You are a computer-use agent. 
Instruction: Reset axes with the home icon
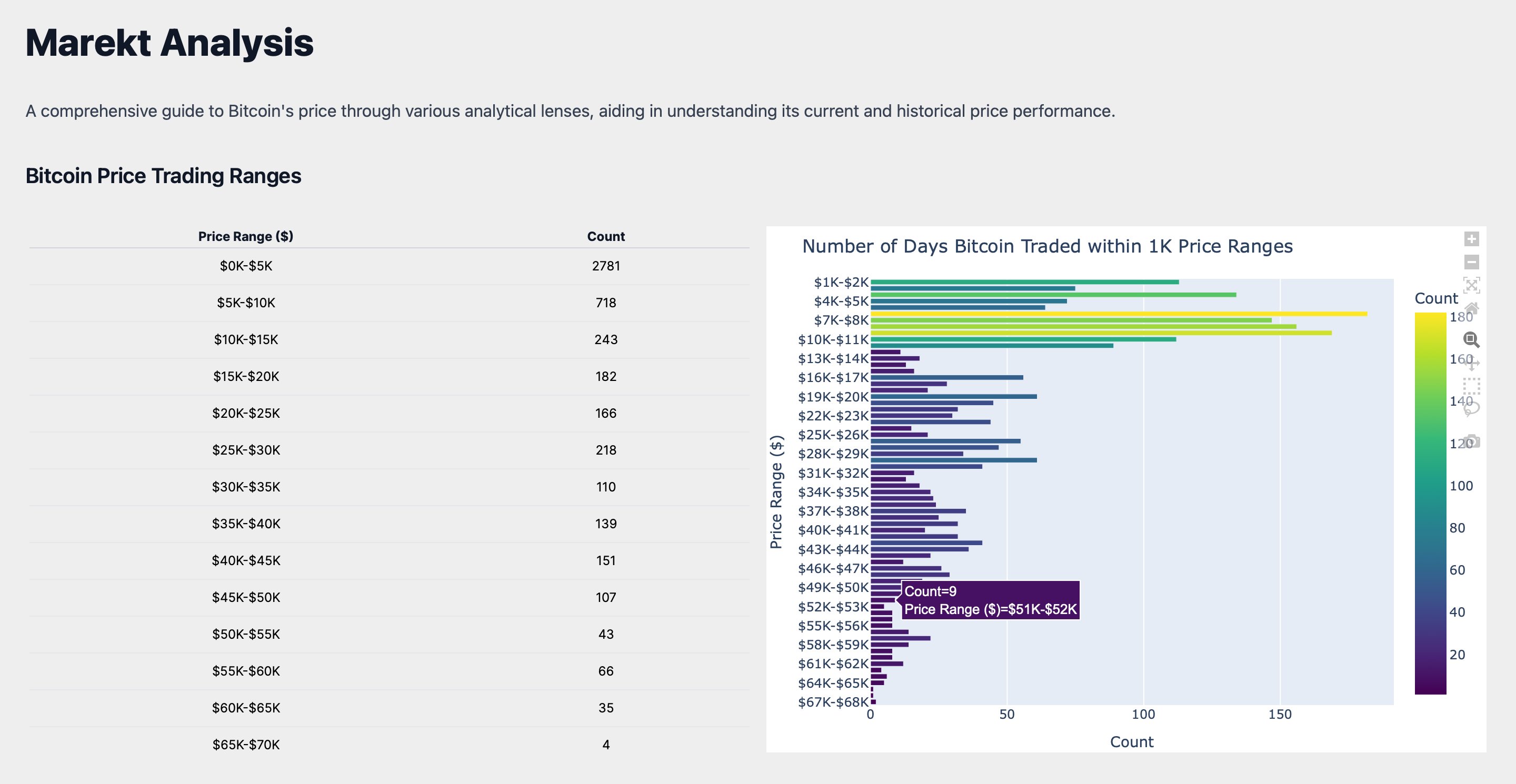click(x=1471, y=309)
